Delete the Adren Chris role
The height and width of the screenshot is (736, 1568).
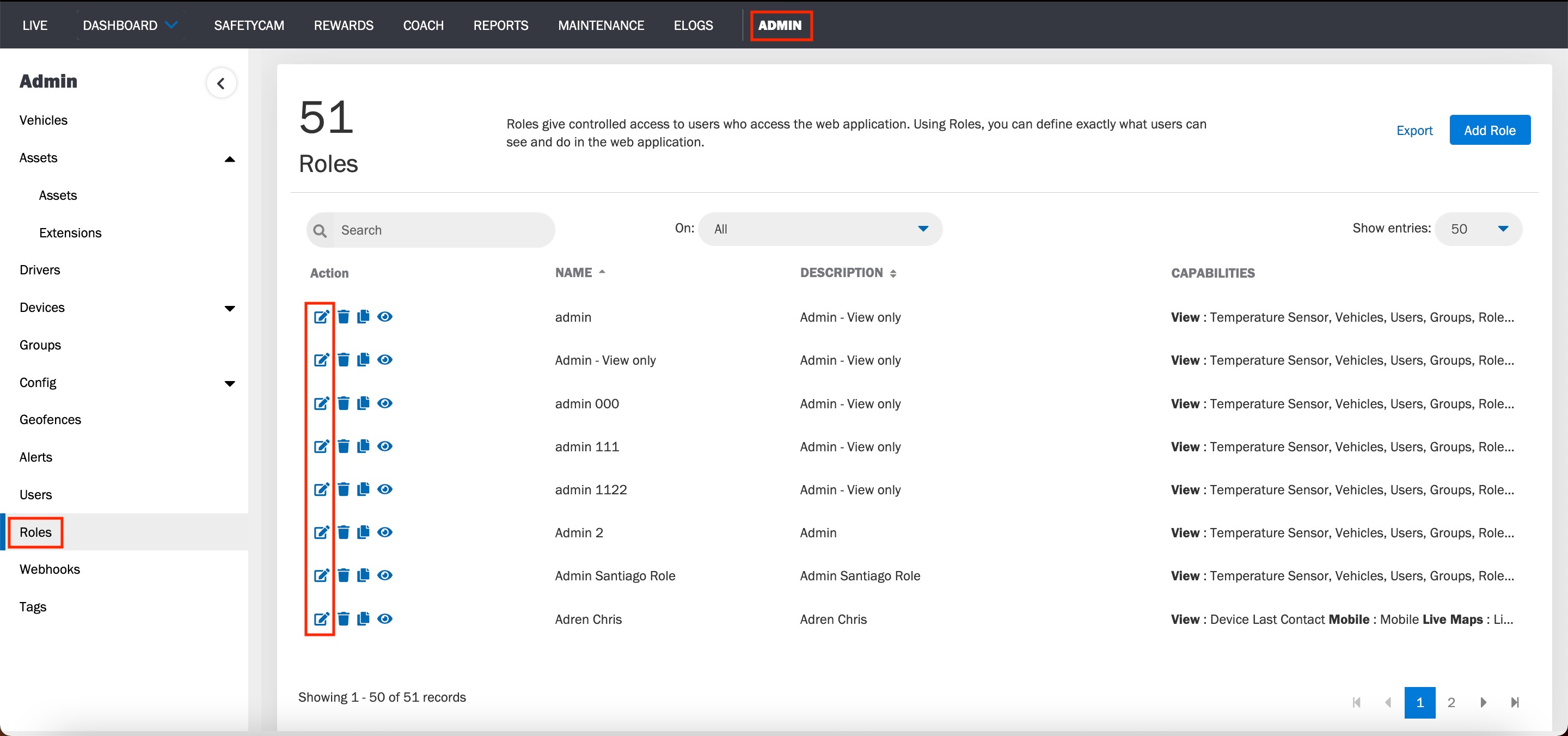(344, 618)
